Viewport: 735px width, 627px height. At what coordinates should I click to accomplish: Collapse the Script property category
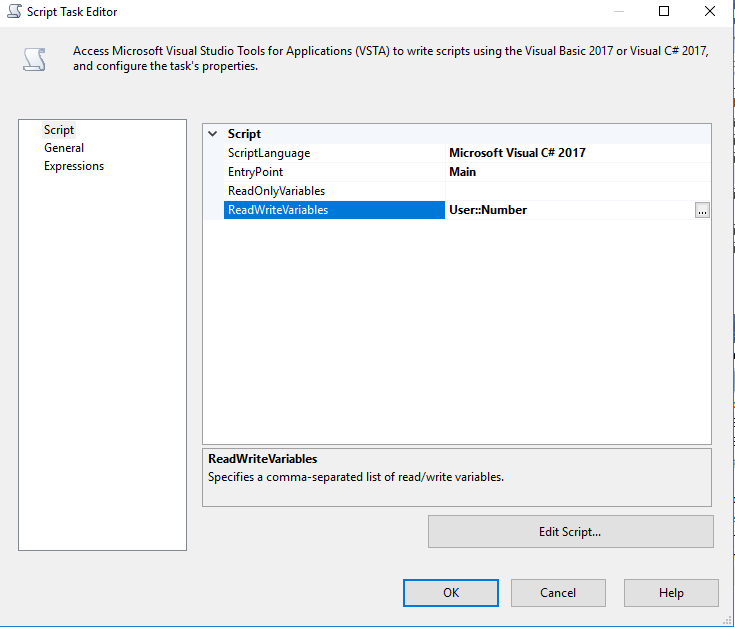(x=213, y=134)
